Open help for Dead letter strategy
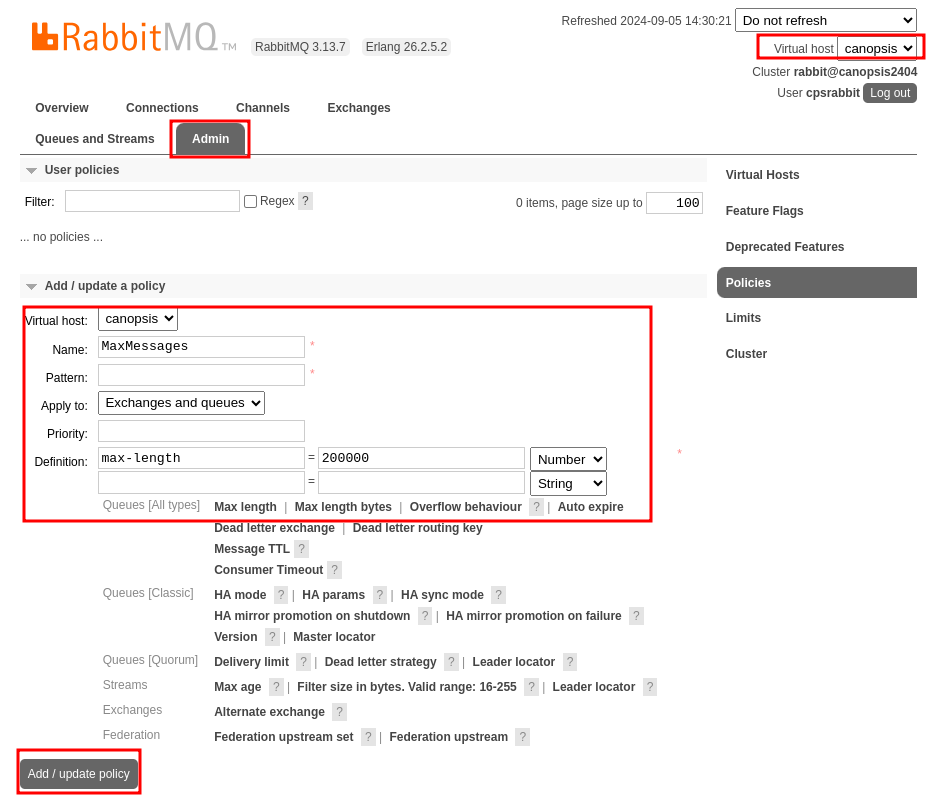 (x=451, y=662)
